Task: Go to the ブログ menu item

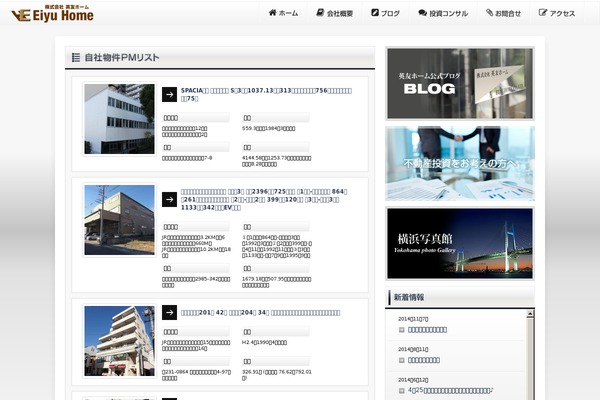Action: 386,13
